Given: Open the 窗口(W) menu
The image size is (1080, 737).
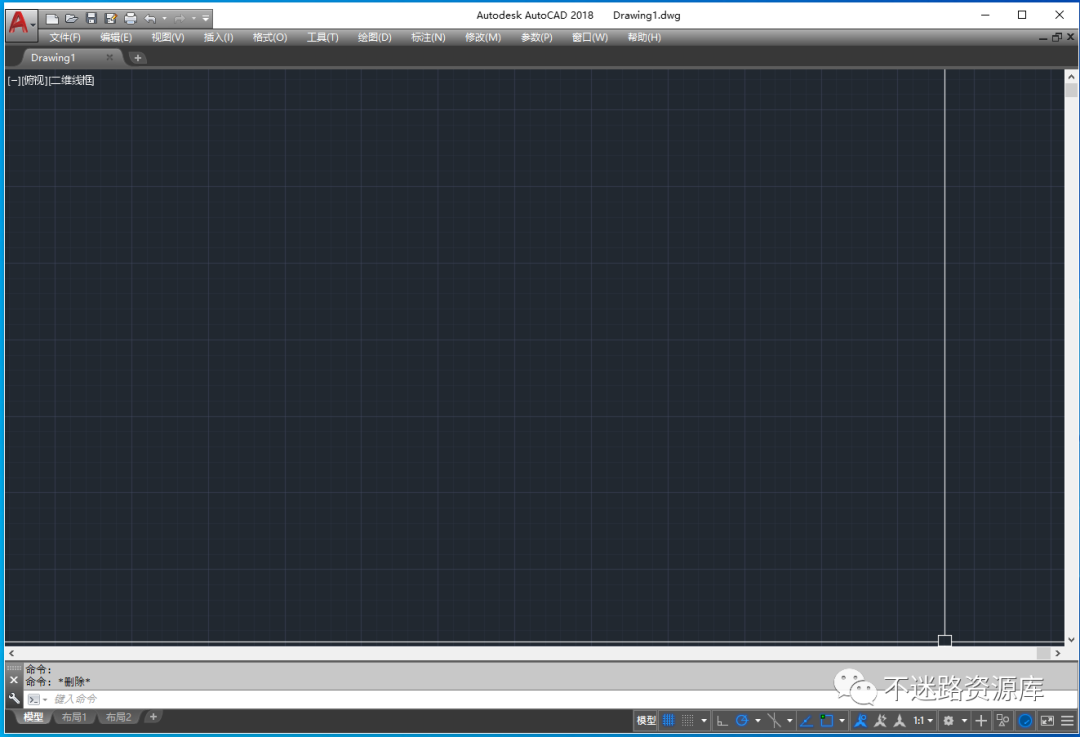Looking at the screenshot, I should [590, 37].
